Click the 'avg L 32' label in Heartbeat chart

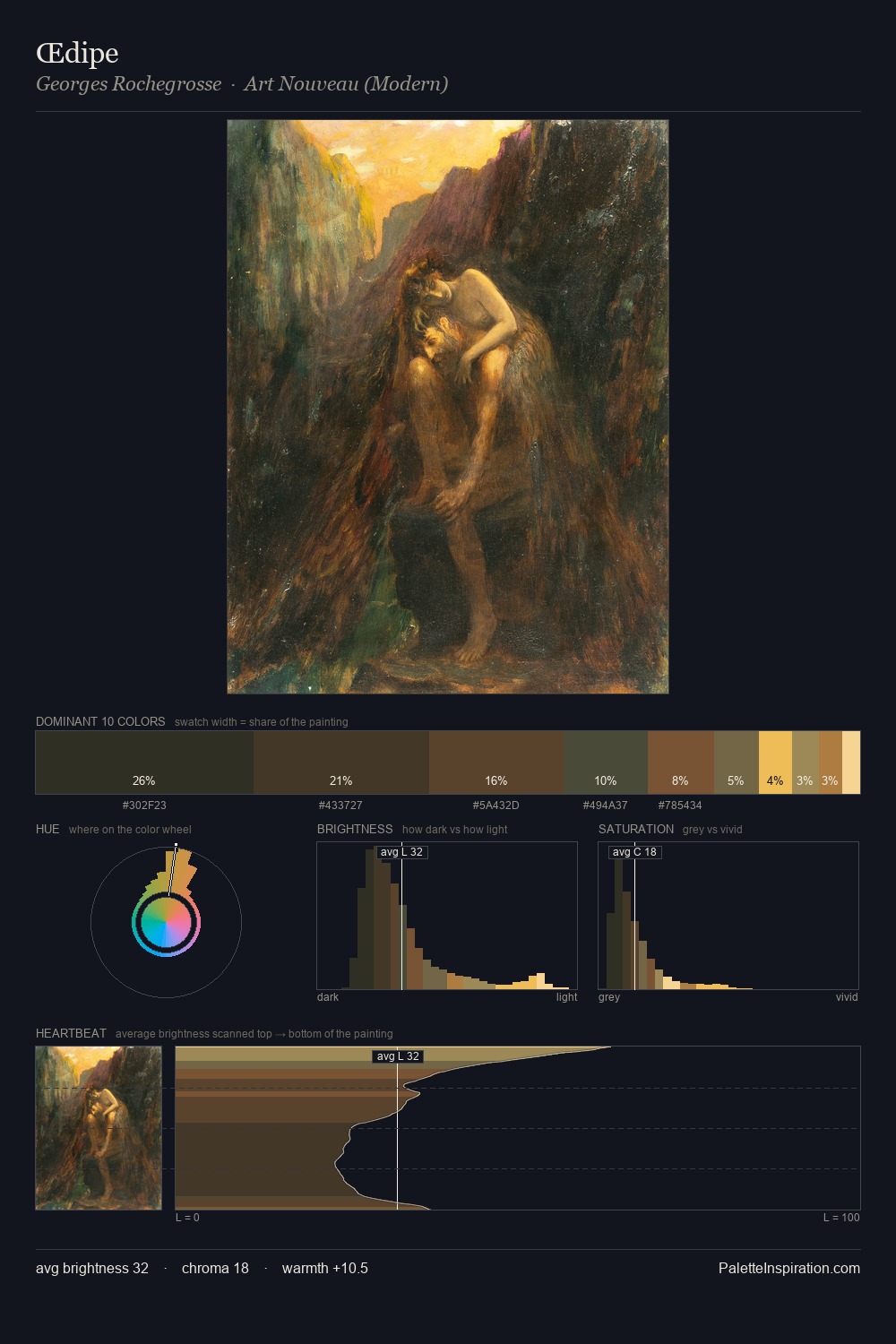pos(398,1056)
